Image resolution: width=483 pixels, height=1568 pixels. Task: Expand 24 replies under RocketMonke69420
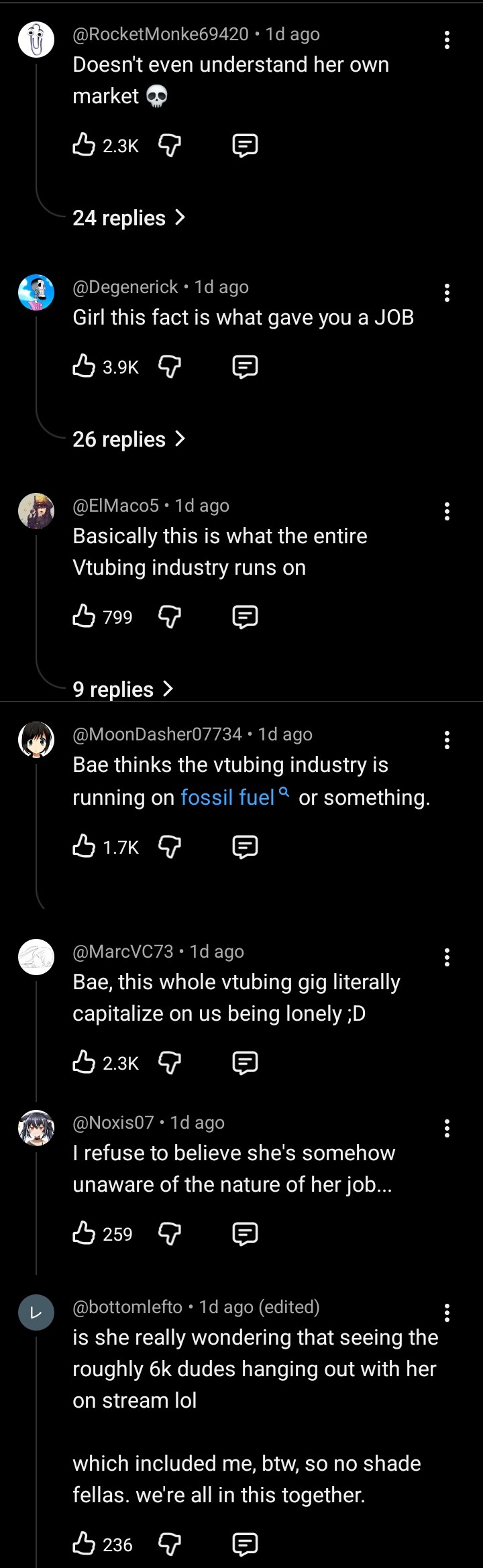pyautogui.click(x=129, y=218)
